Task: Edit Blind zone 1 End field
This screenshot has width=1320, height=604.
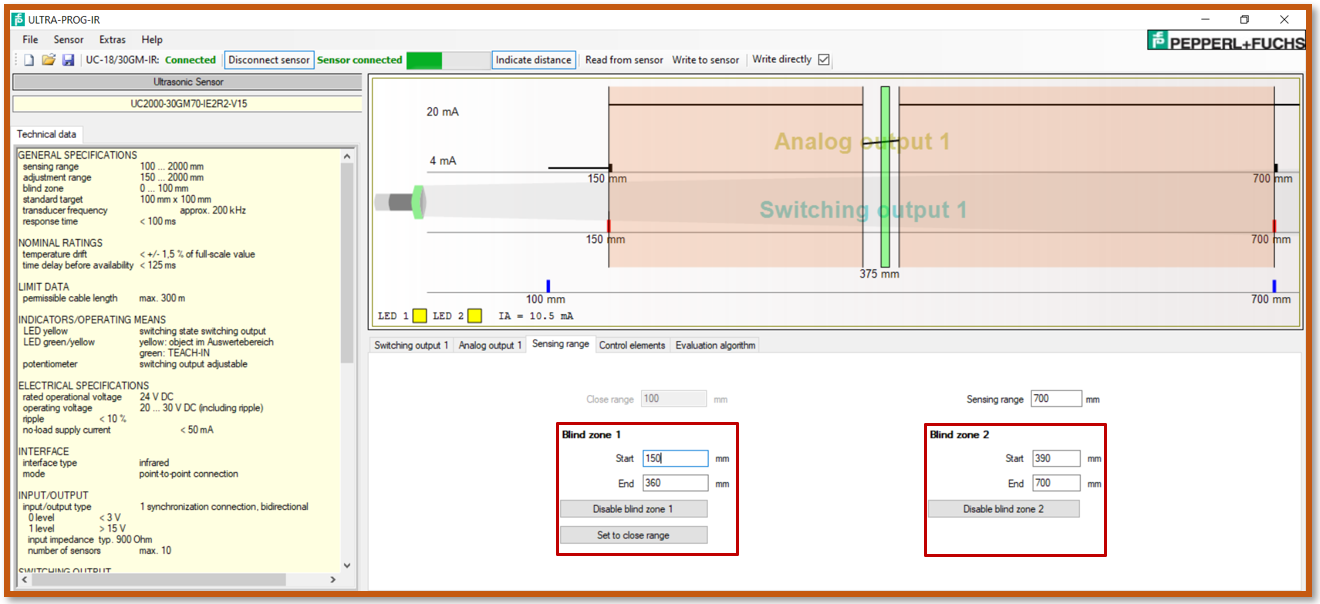Action: [x=675, y=483]
